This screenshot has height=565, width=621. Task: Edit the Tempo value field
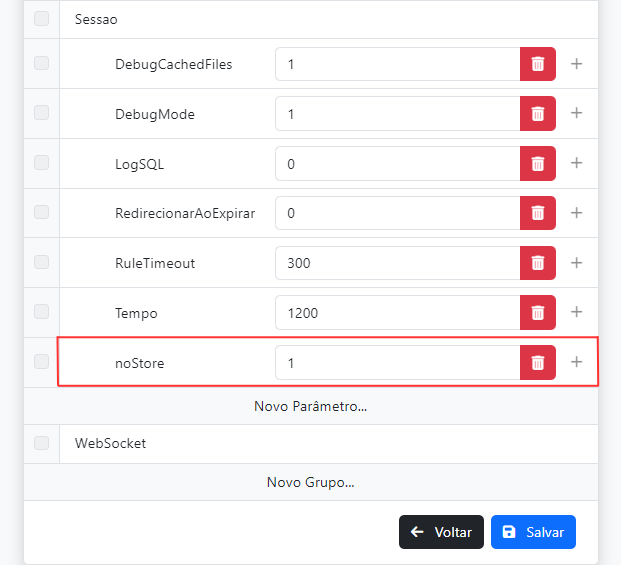[397, 313]
